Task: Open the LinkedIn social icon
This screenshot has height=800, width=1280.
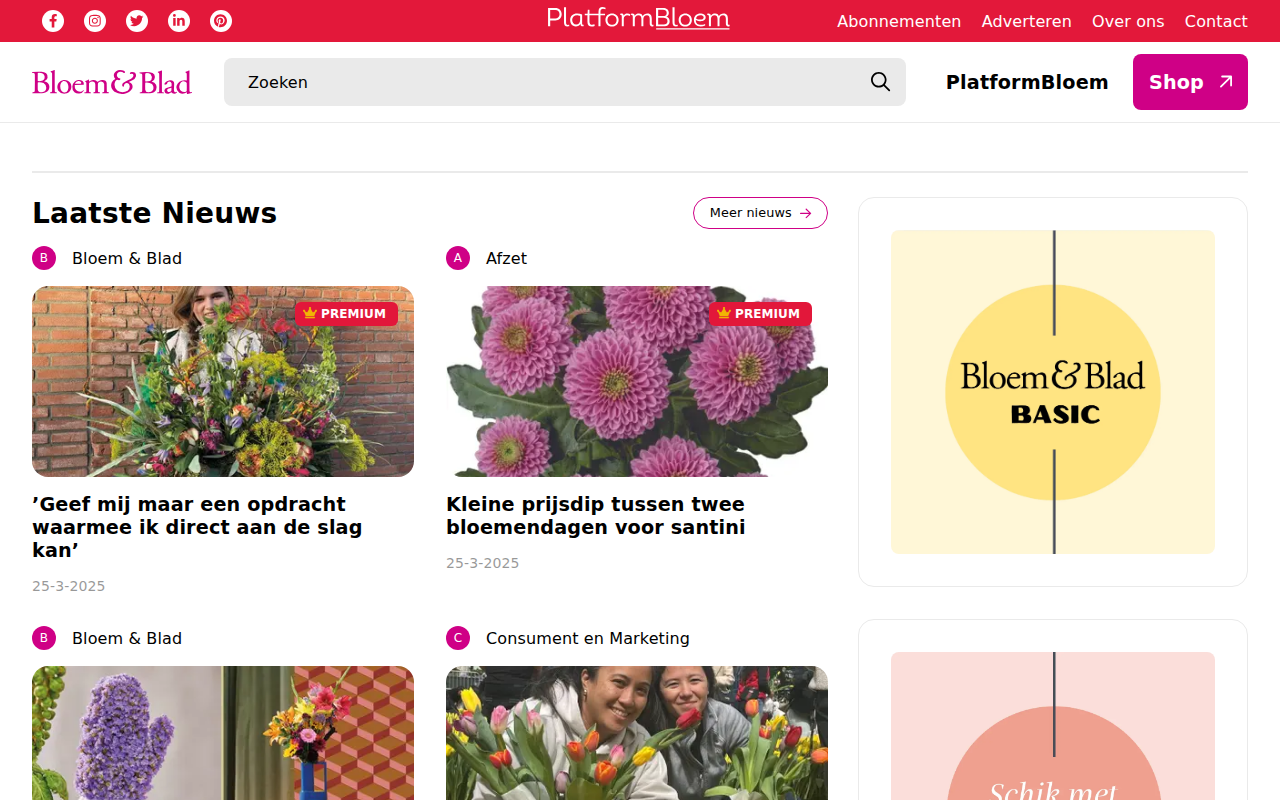Action: [179, 21]
